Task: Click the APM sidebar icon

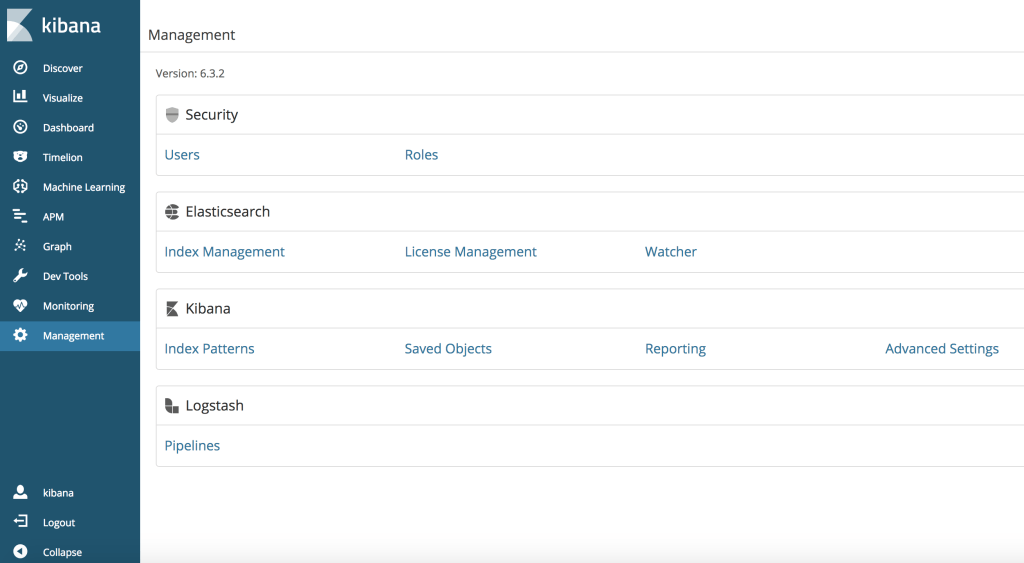Action: (20, 216)
